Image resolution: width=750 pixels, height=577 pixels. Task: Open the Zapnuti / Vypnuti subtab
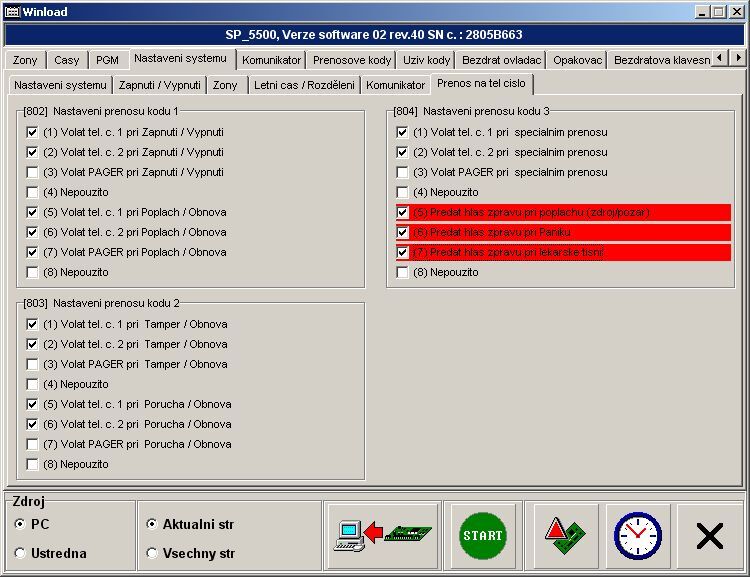coord(159,85)
